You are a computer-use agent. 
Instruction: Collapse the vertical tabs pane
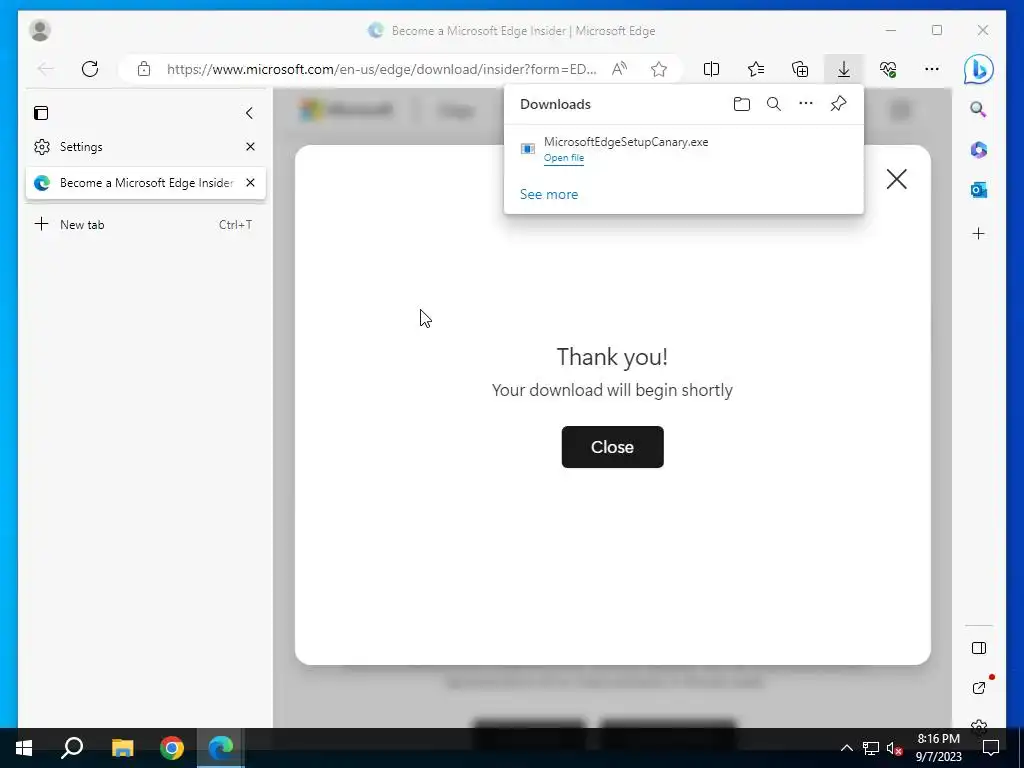point(249,113)
